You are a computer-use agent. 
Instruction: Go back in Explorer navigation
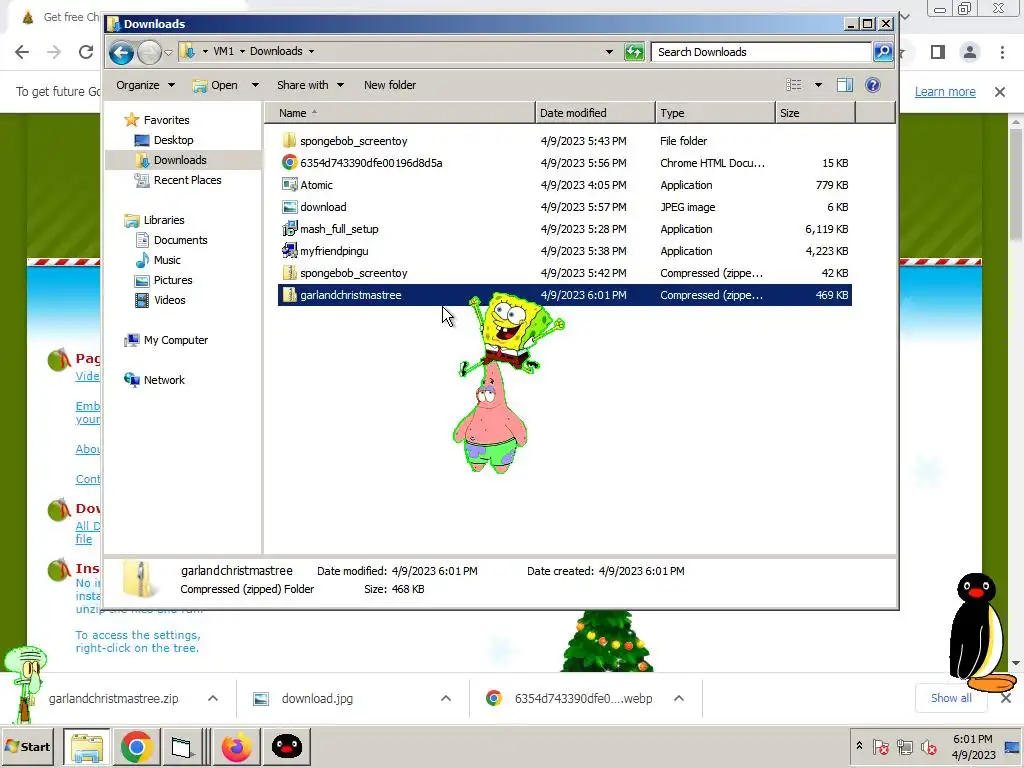[121, 52]
